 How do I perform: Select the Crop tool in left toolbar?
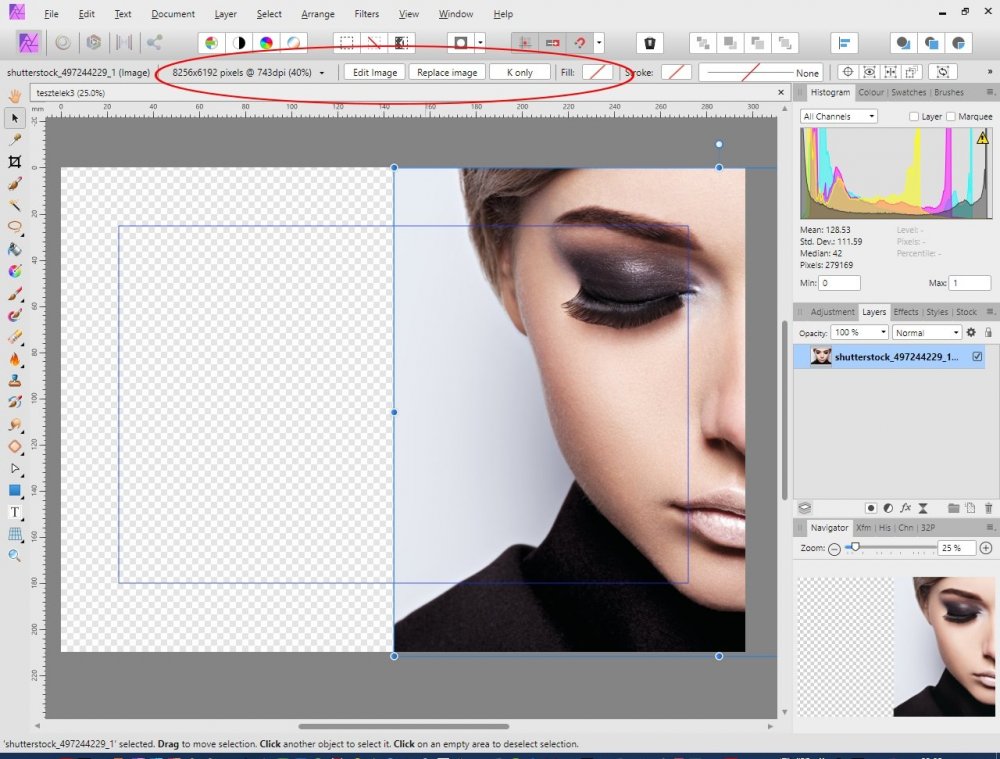pyautogui.click(x=15, y=162)
